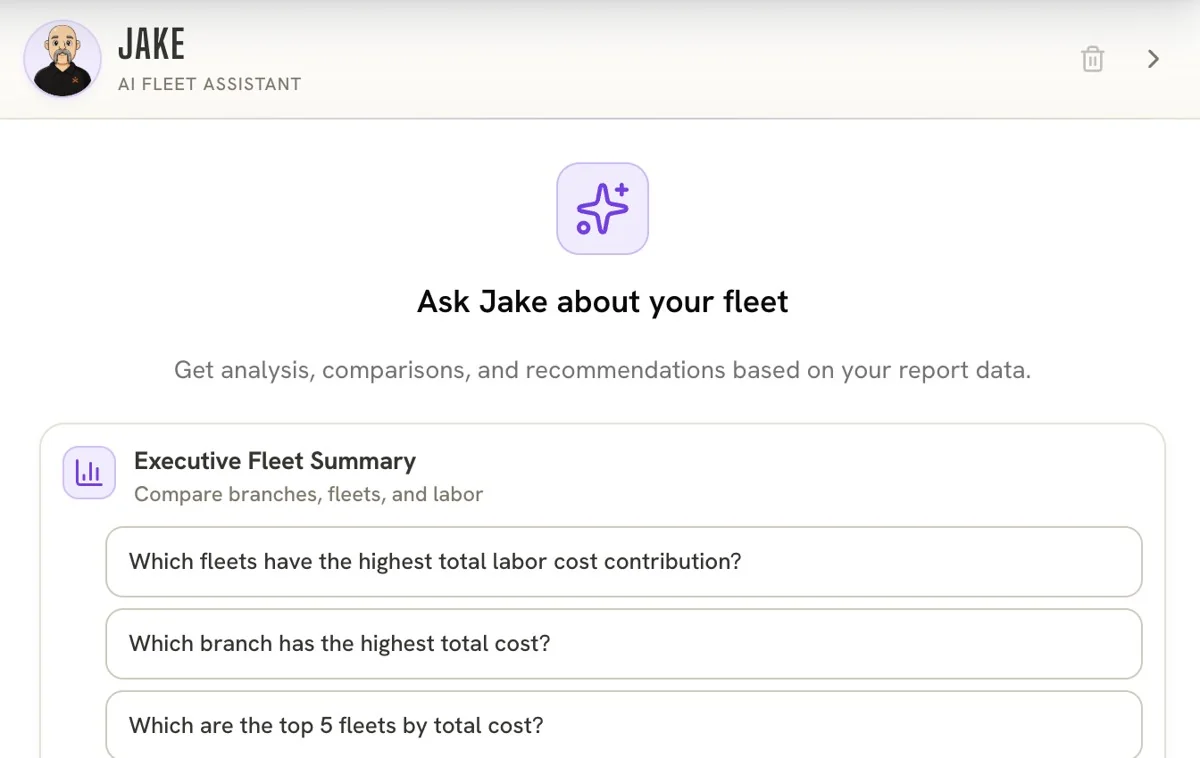The image size is (1200, 758).
Task: Click Jake's avatar picture
Action: [x=62, y=59]
